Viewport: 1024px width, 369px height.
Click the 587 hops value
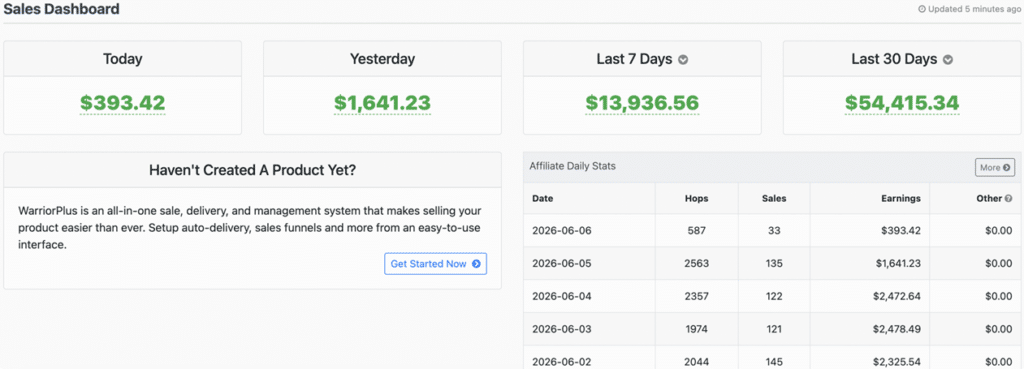click(x=697, y=231)
